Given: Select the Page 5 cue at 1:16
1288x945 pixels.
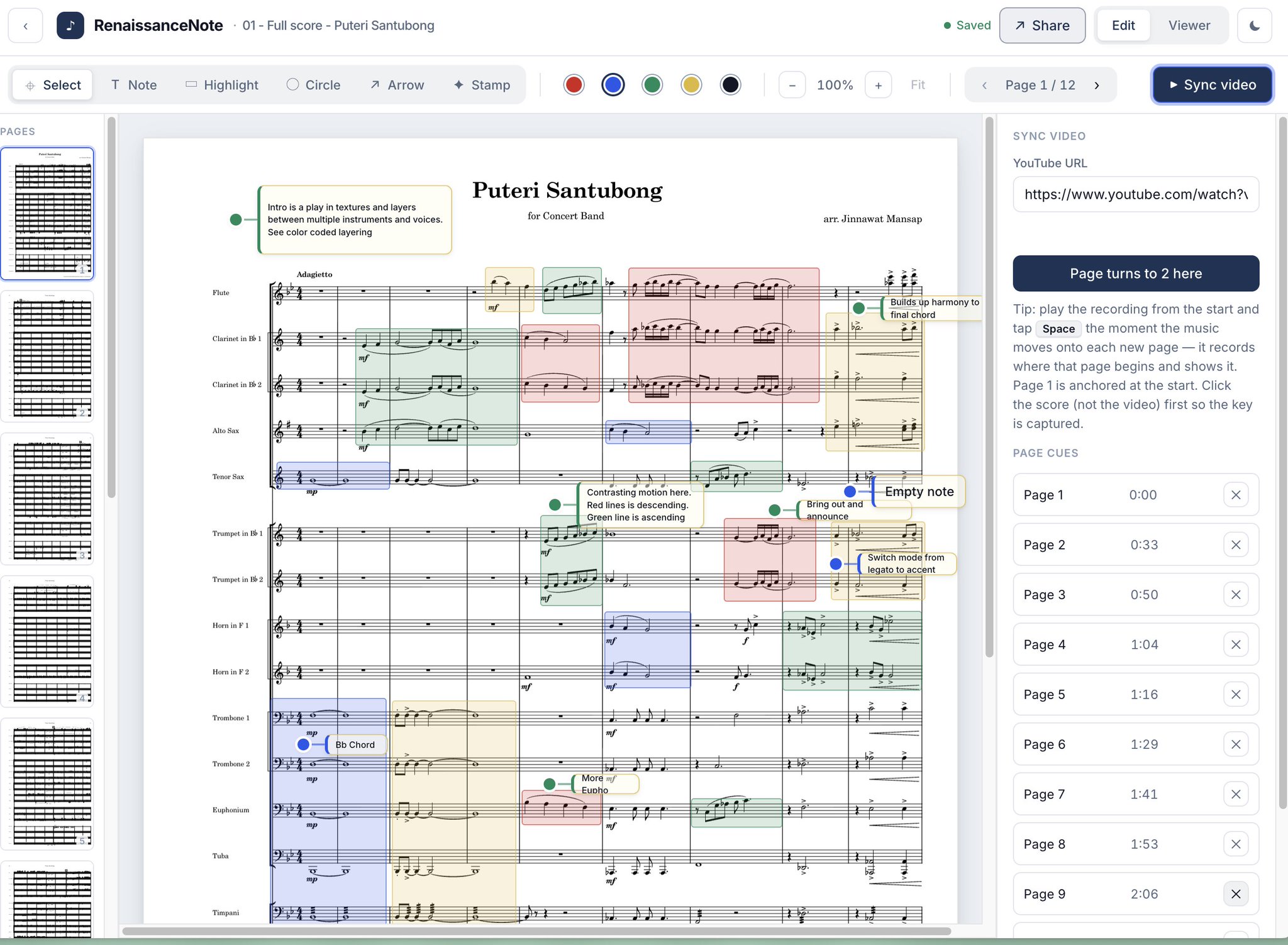Looking at the screenshot, I should (1136, 695).
